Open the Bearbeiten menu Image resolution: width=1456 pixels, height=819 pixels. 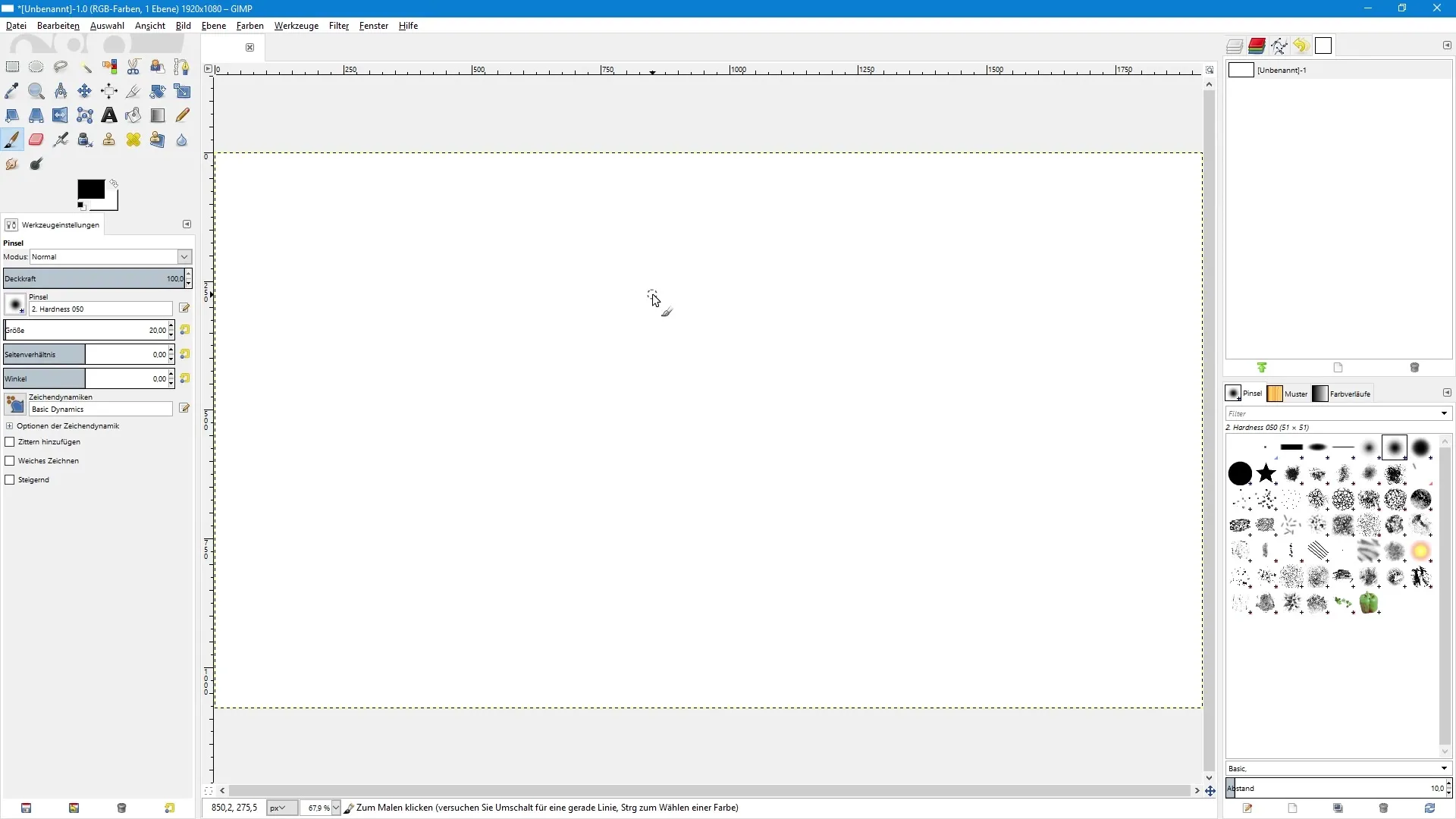coord(58,26)
